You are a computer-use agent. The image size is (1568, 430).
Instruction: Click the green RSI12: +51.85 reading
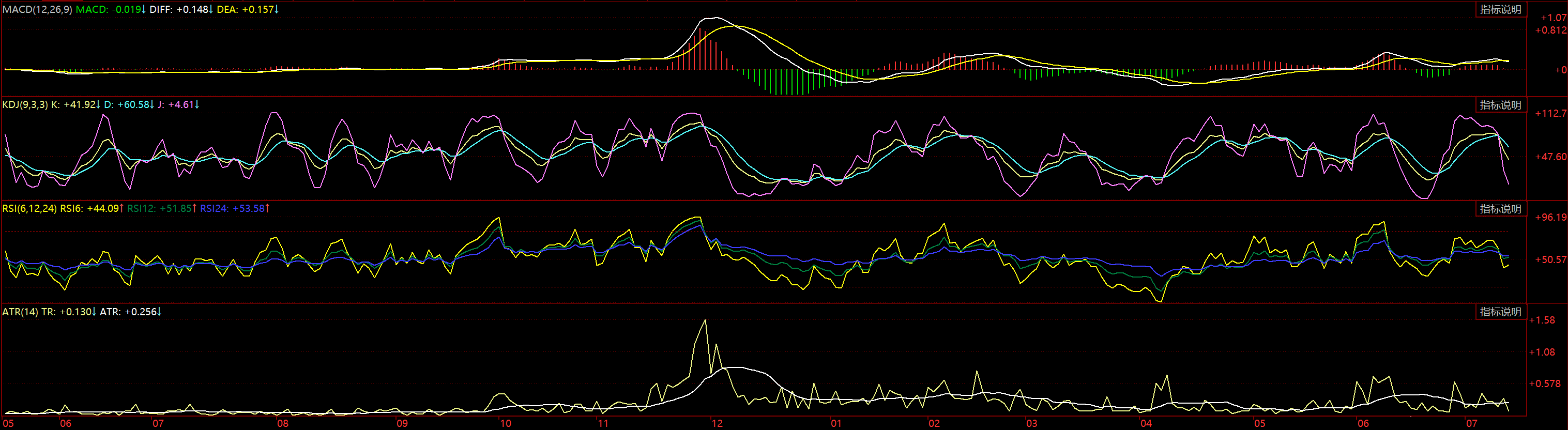(162, 209)
